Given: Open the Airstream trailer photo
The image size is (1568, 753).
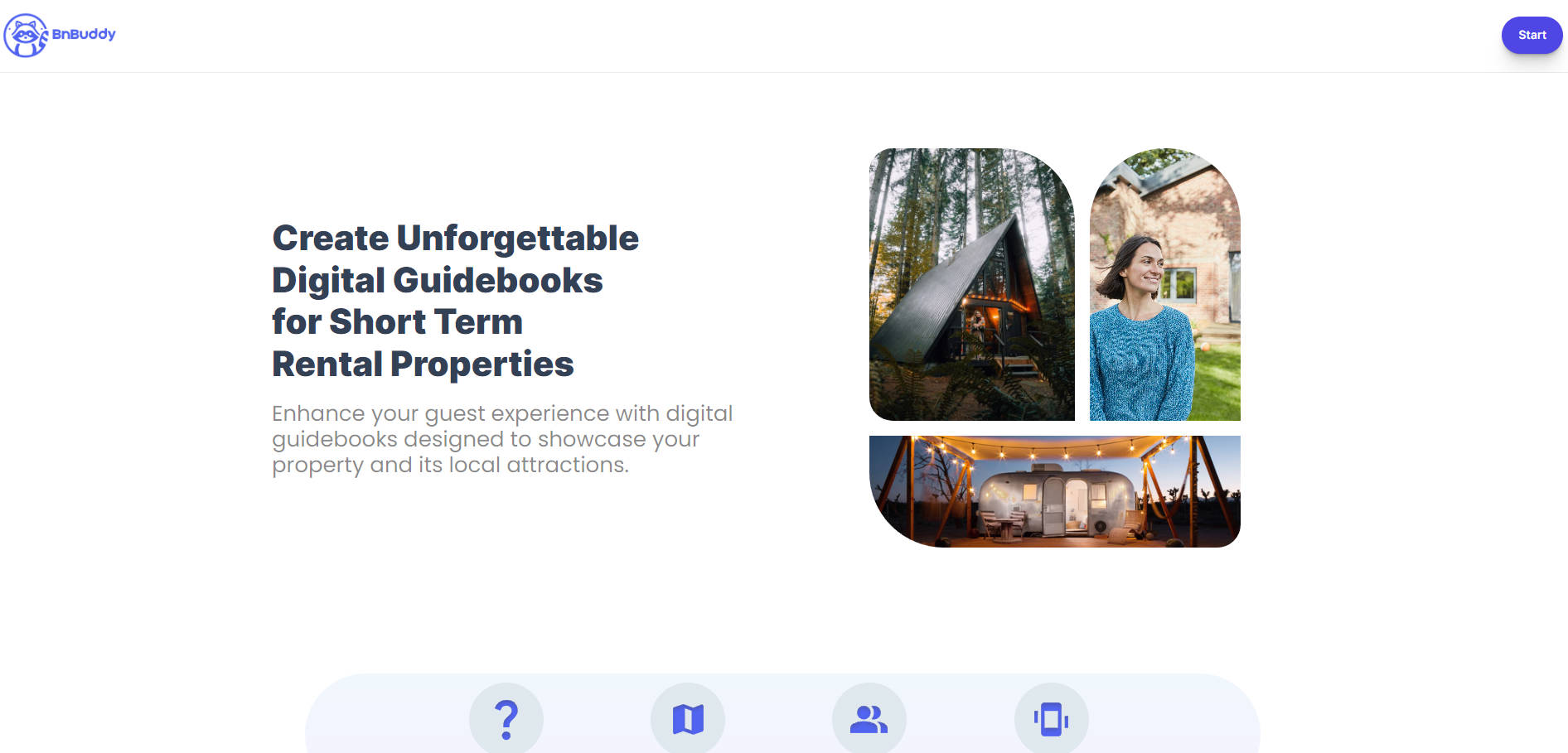Looking at the screenshot, I should tap(1055, 491).
